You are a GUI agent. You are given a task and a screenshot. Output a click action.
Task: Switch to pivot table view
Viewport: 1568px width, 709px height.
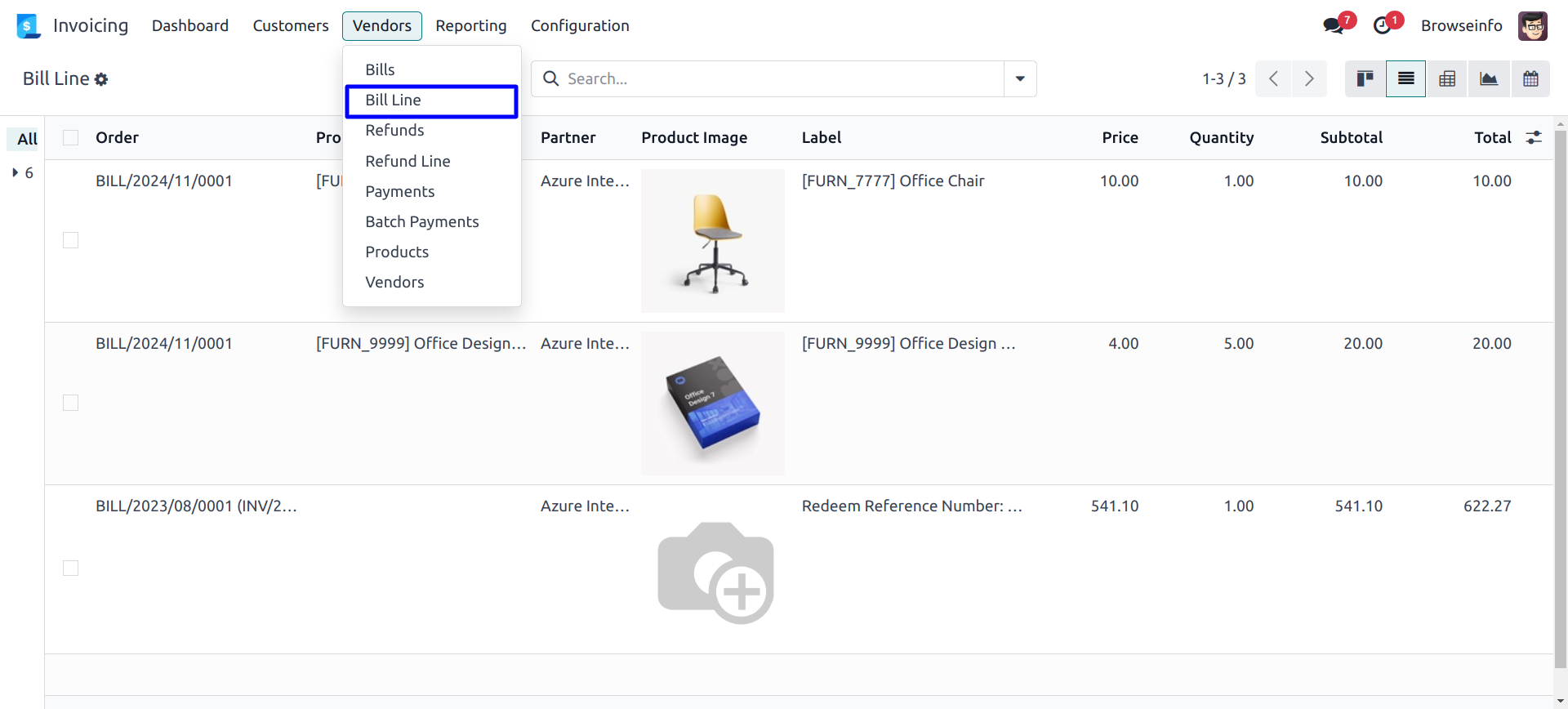[1447, 78]
